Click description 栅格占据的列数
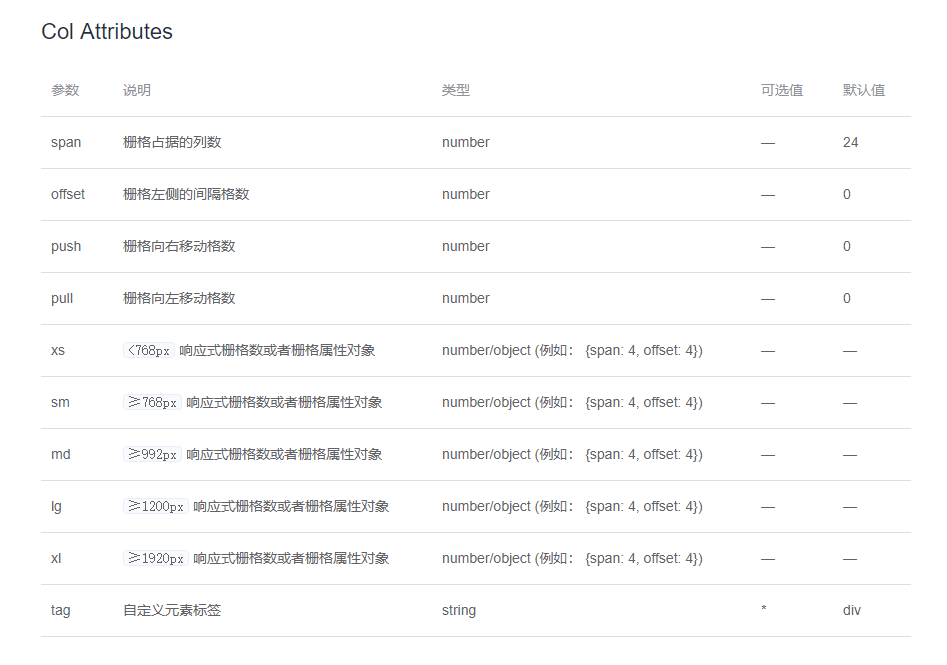Viewport: 947px width, 665px height. [x=172, y=142]
